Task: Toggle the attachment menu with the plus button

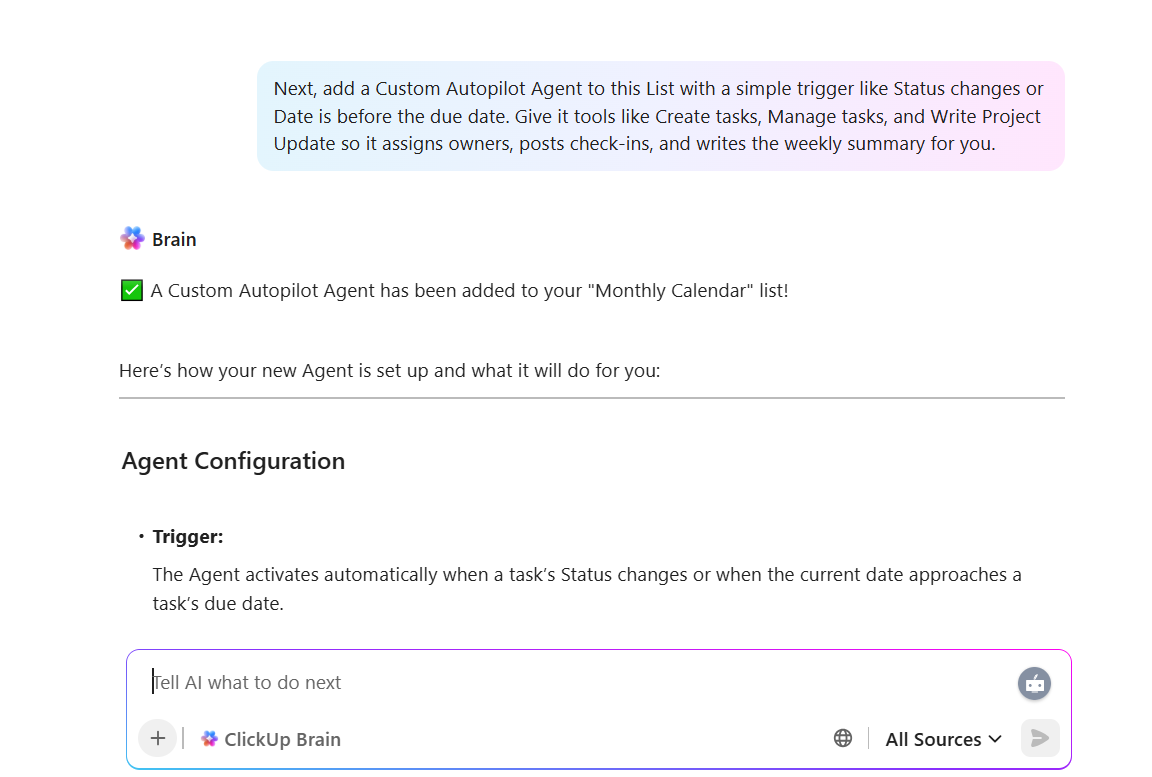Action: point(157,738)
